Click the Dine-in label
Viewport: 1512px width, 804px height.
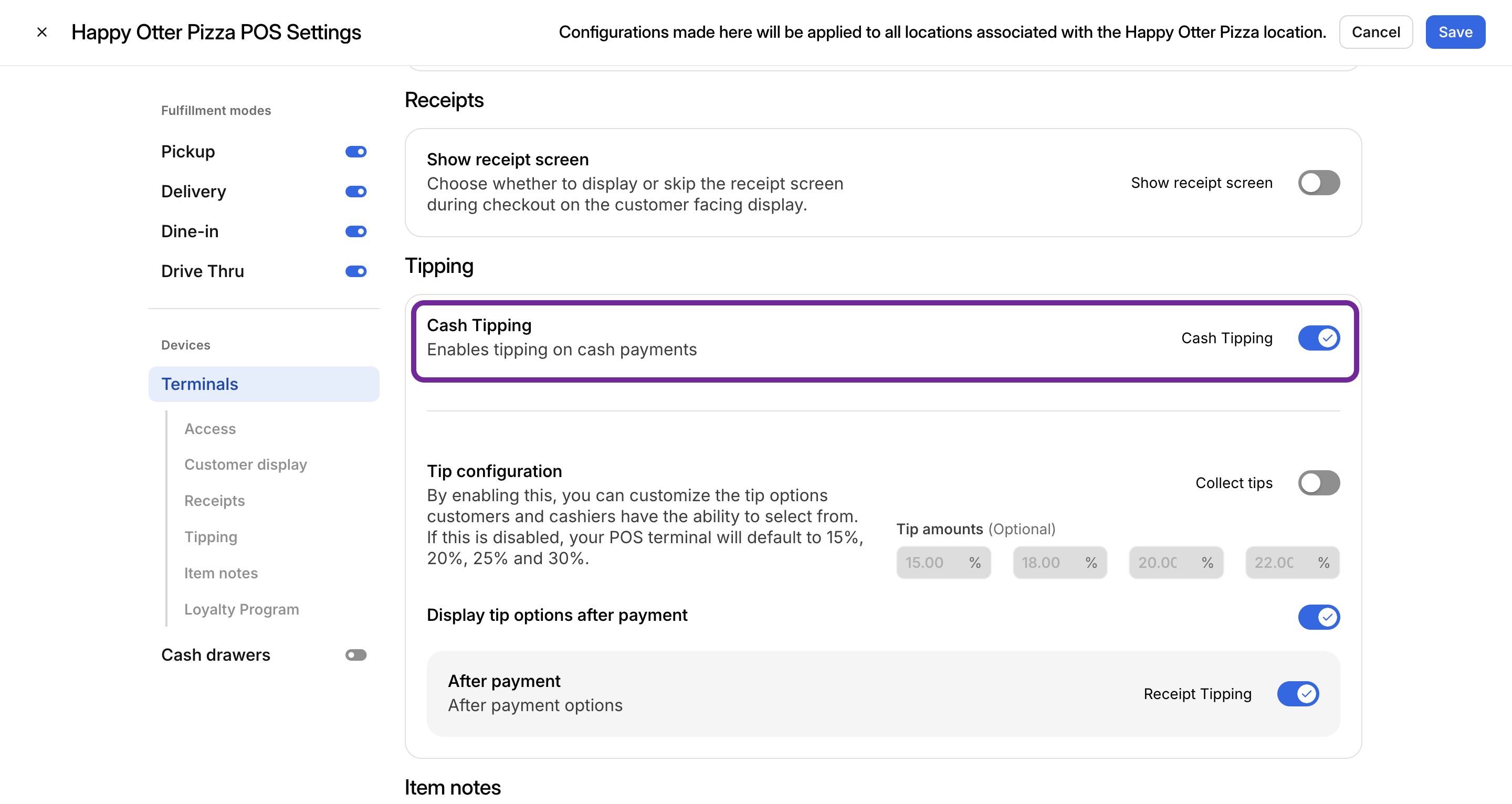[x=190, y=232]
